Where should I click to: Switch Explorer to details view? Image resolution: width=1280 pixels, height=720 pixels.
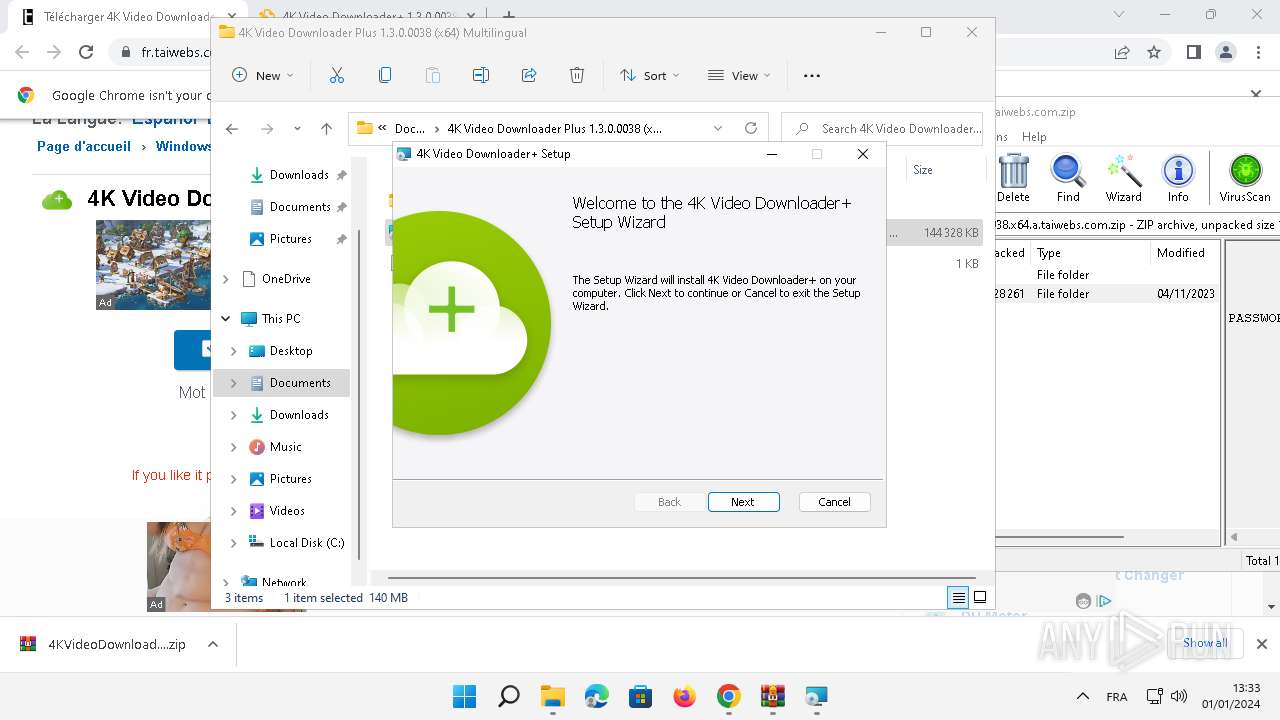[958, 598]
